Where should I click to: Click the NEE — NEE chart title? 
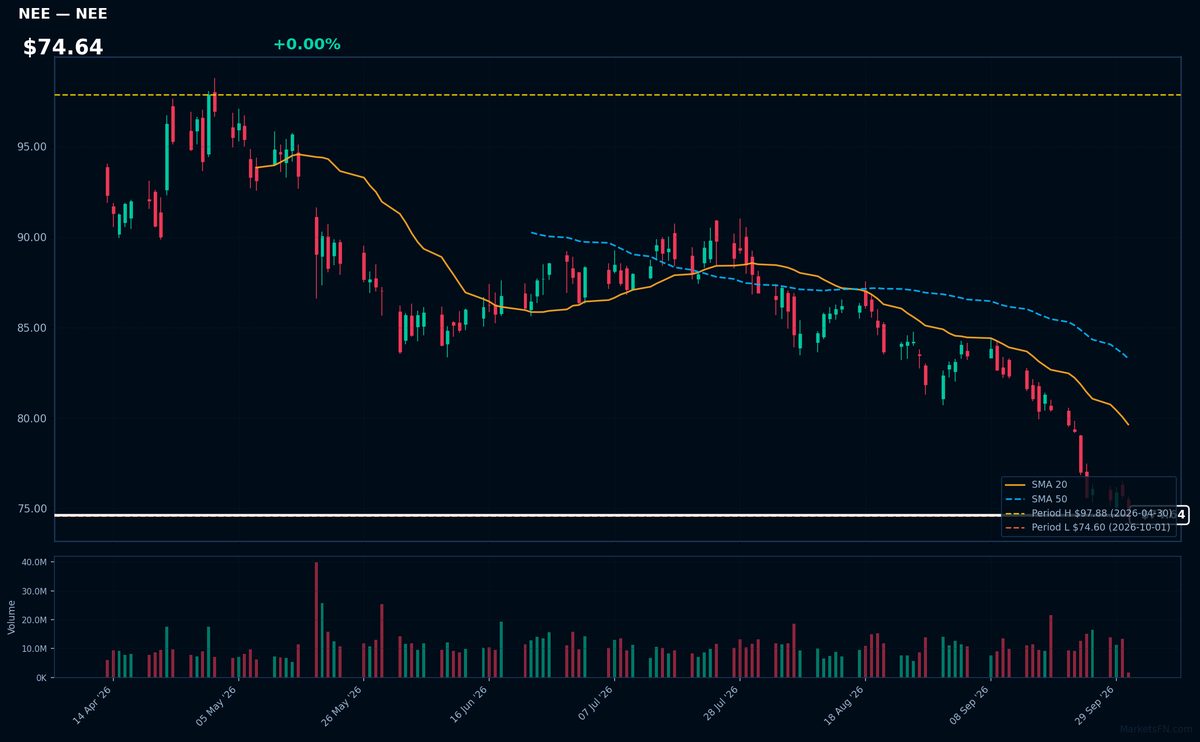tap(63, 14)
